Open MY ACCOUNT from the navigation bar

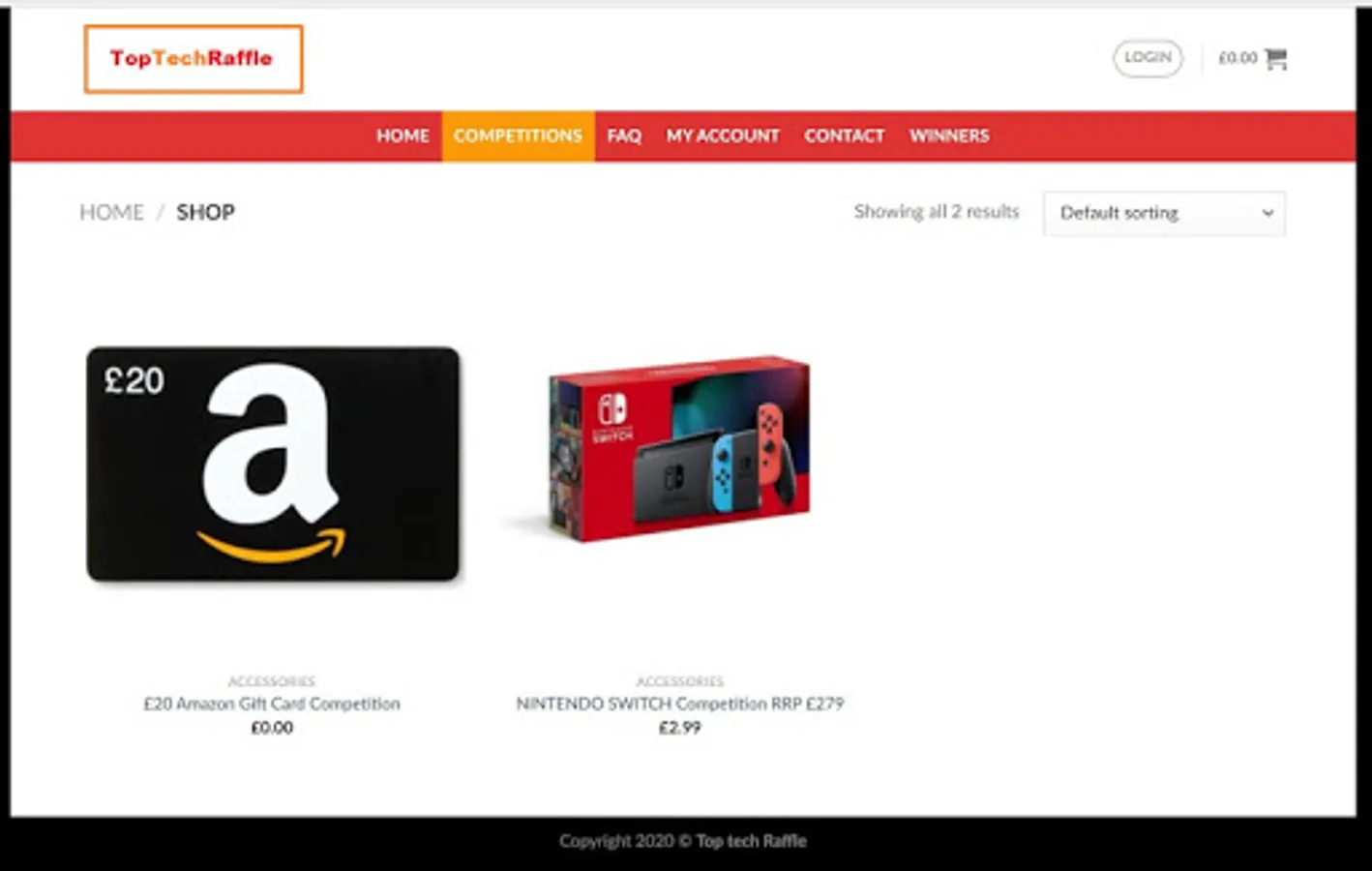[723, 135]
